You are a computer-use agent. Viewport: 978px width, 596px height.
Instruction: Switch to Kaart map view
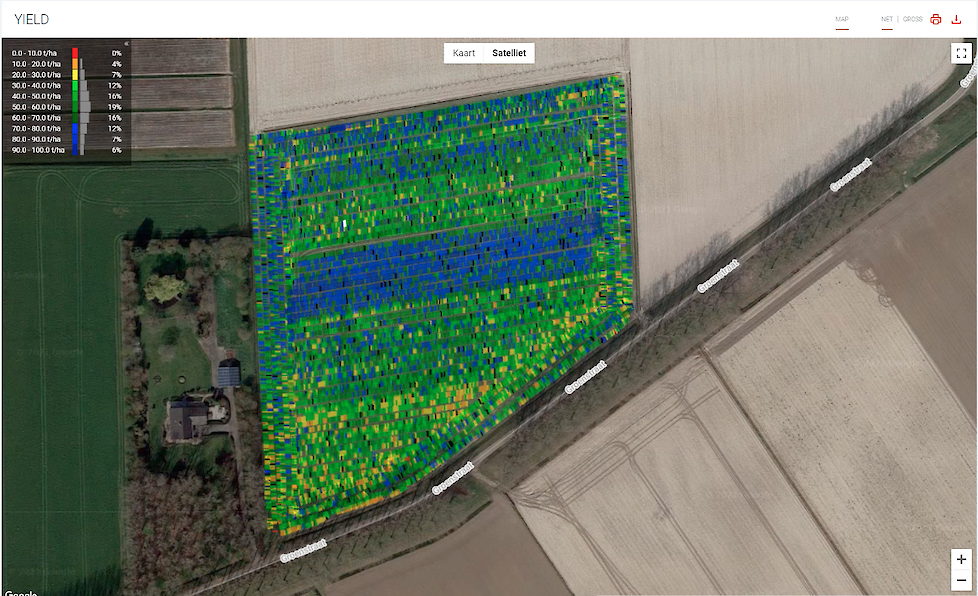coord(464,53)
